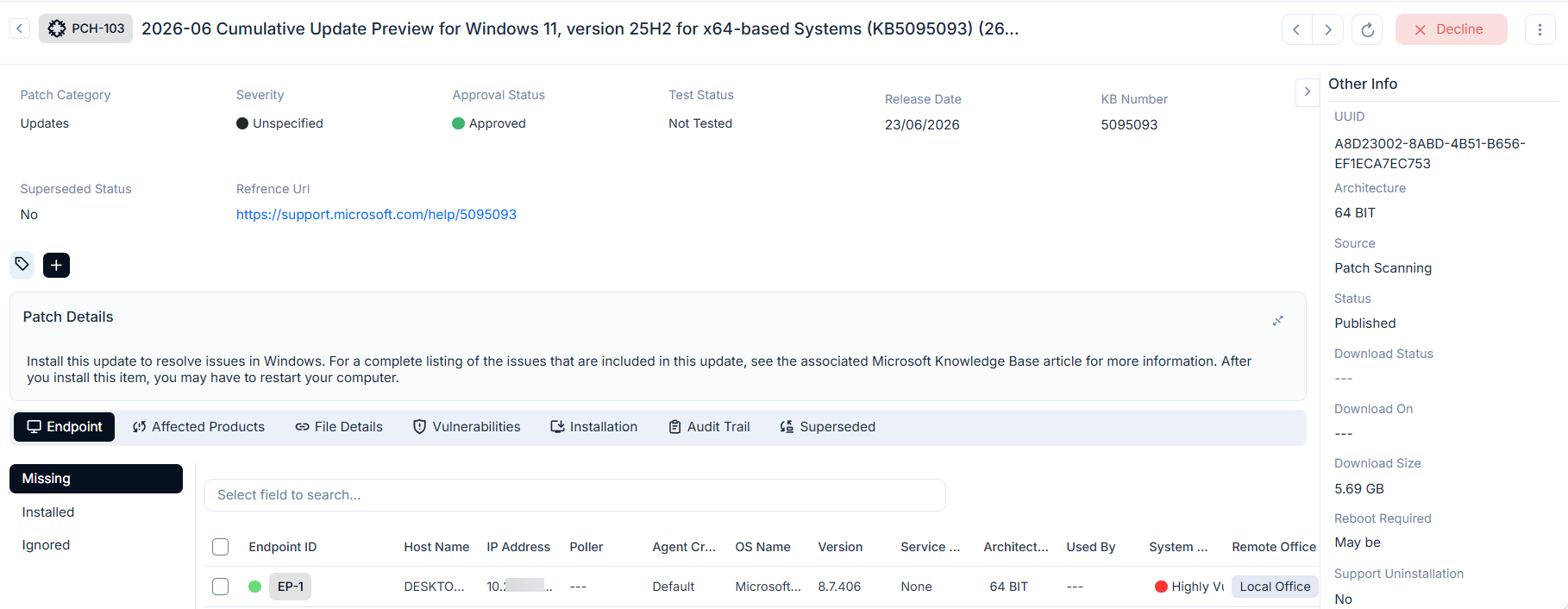The height and width of the screenshot is (609, 1568).
Task: Click the Unspecified severity value
Action: [x=279, y=123]
